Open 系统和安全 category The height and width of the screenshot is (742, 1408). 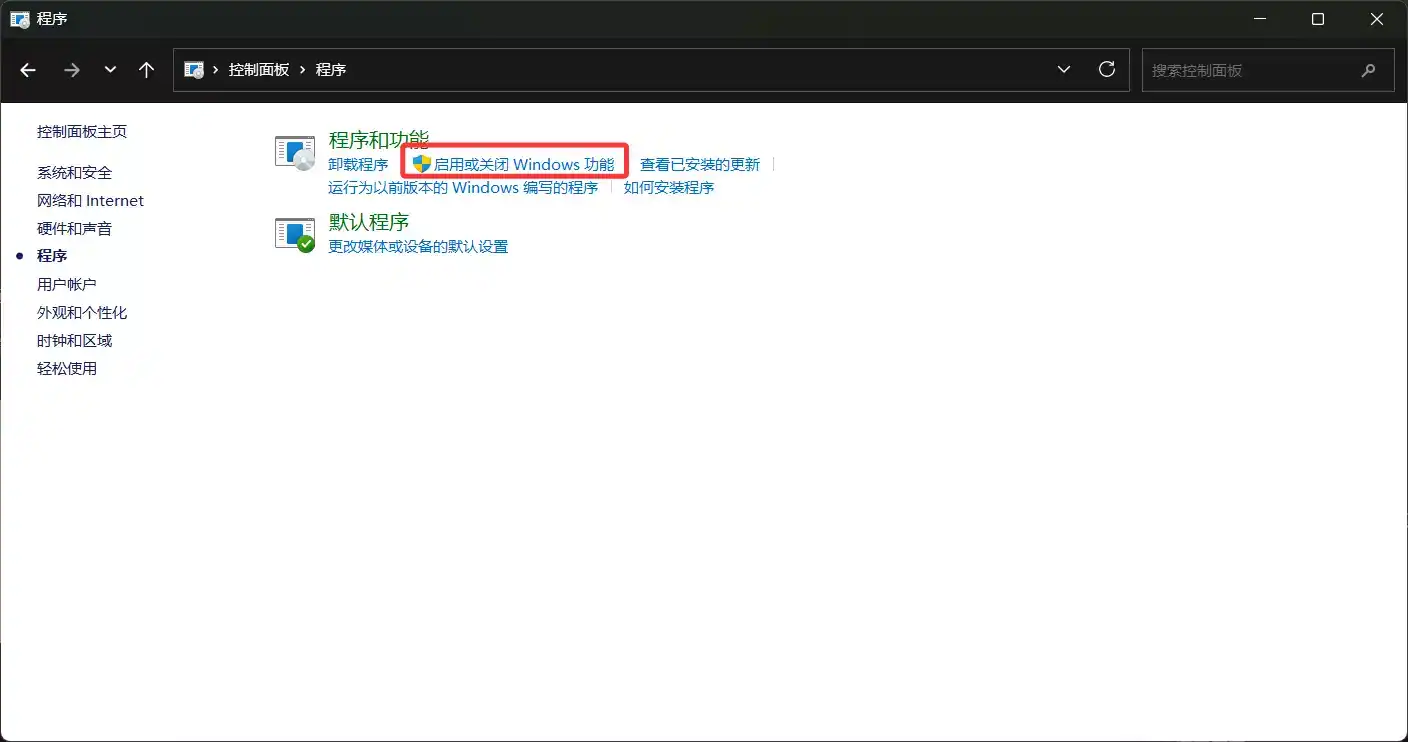[75, 173]
